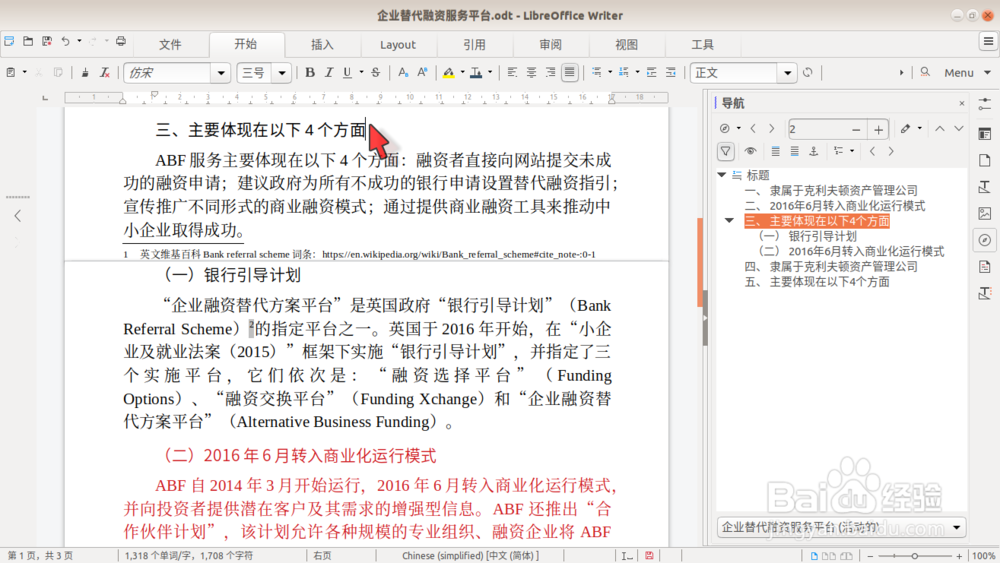This screenshot has height=563, width=1000.
Task: Open font color dropdown arrow
Action: (490, 72)
